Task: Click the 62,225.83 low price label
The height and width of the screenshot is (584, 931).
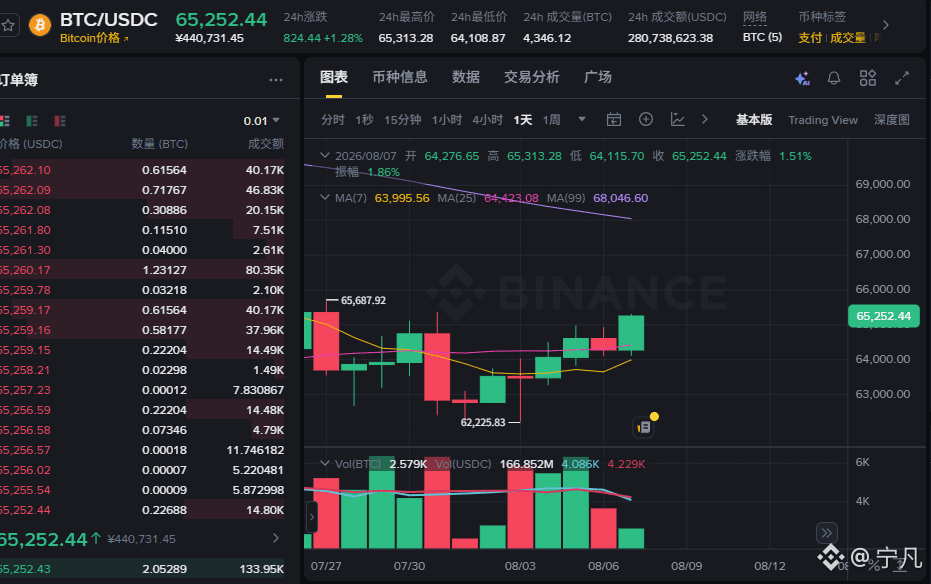Action: [x=483, y=423]
